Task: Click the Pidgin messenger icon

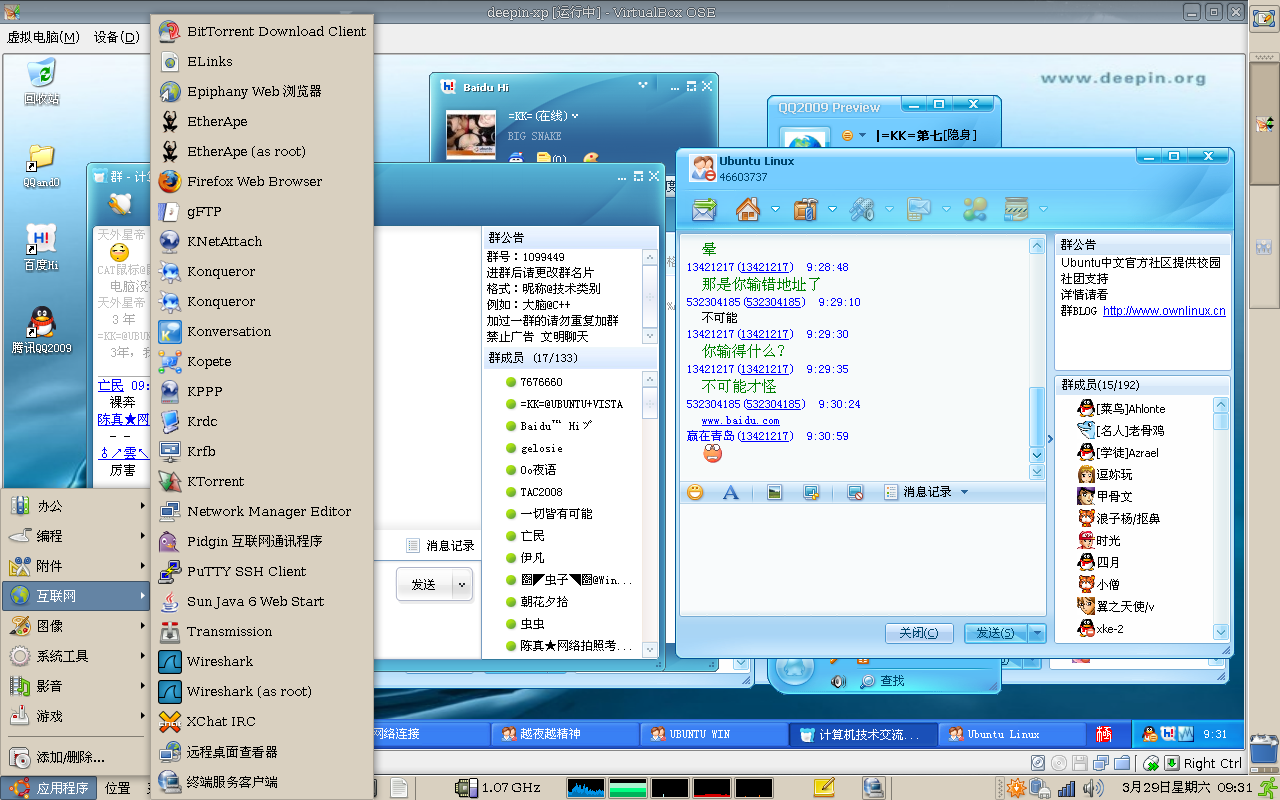Action: click(x=170, y=541)
